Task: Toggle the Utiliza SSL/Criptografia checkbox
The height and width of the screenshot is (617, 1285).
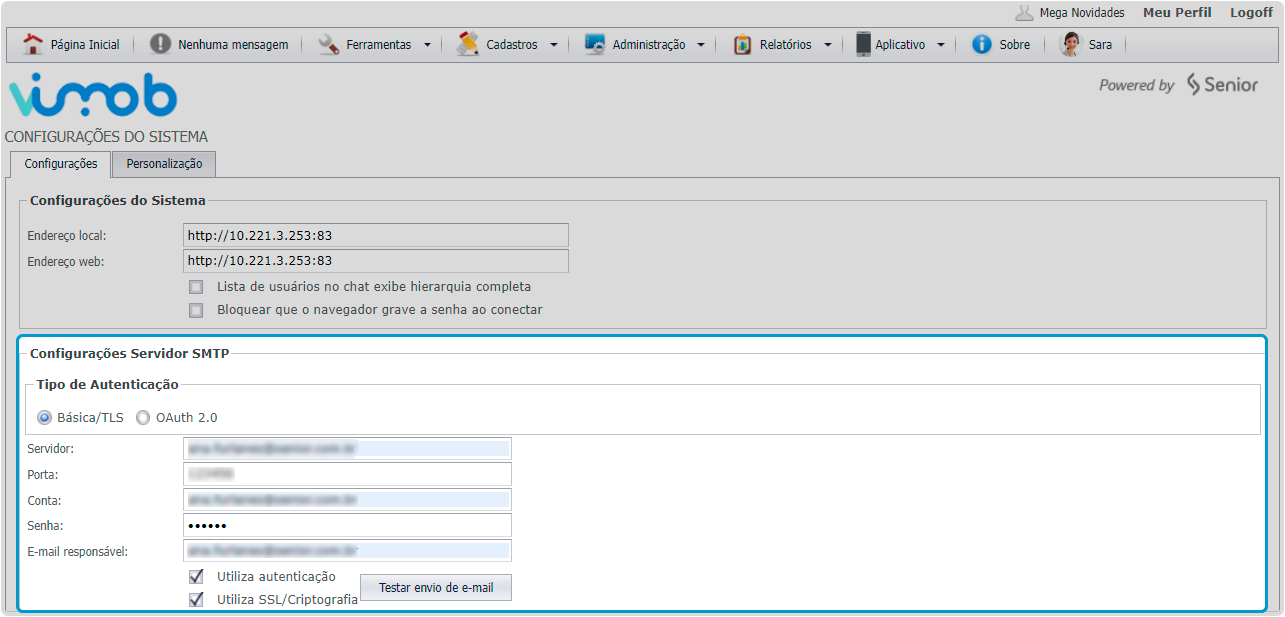Action: pos(196,600)
